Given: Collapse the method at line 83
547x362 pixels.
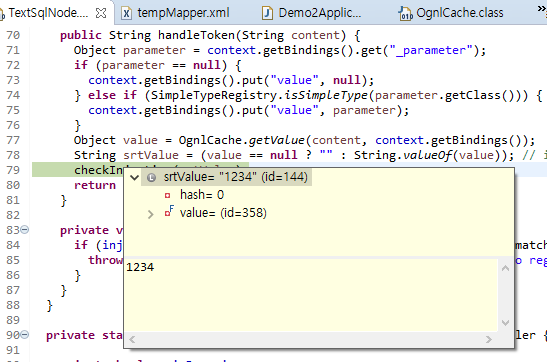Looking at the screenshot, I should pos(24,229).
